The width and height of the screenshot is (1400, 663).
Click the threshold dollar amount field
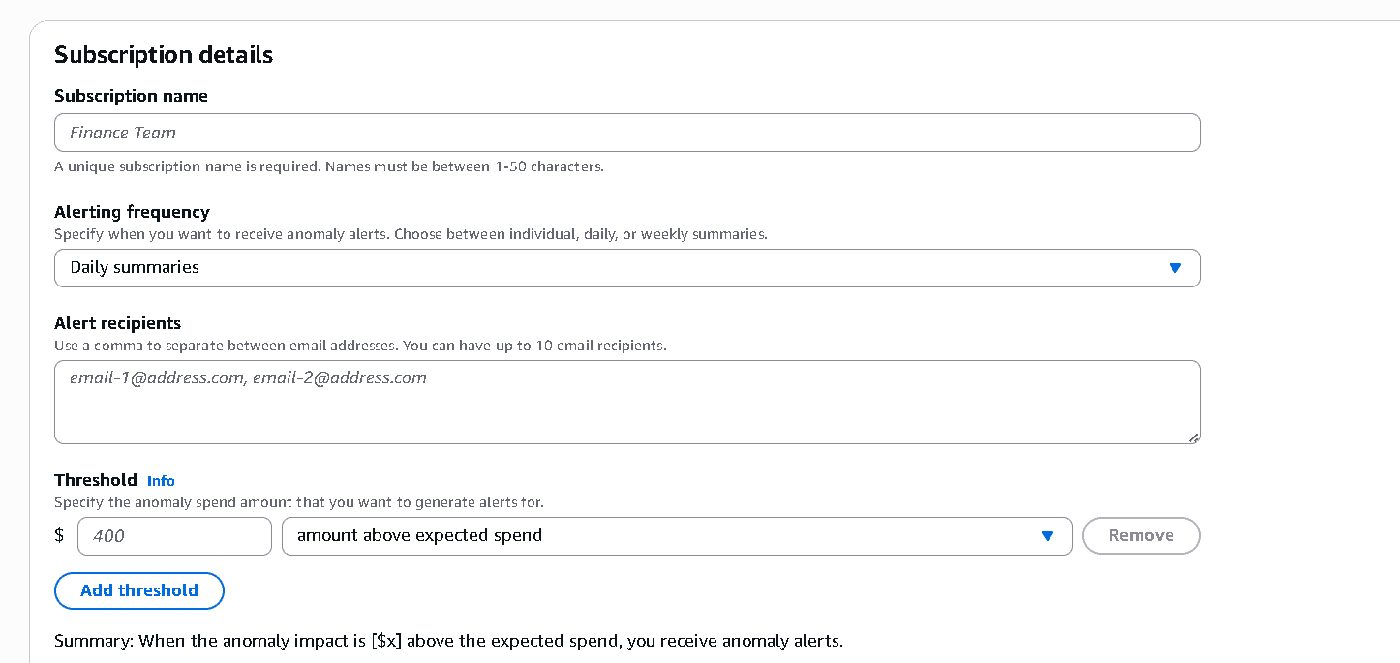point(174,536)
